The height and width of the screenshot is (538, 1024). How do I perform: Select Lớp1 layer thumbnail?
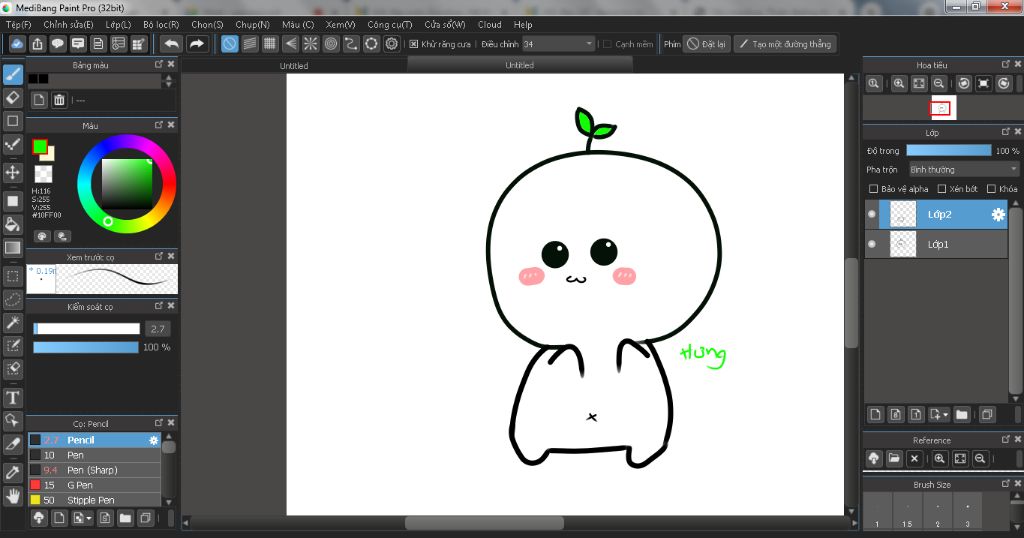pos(903,244)
